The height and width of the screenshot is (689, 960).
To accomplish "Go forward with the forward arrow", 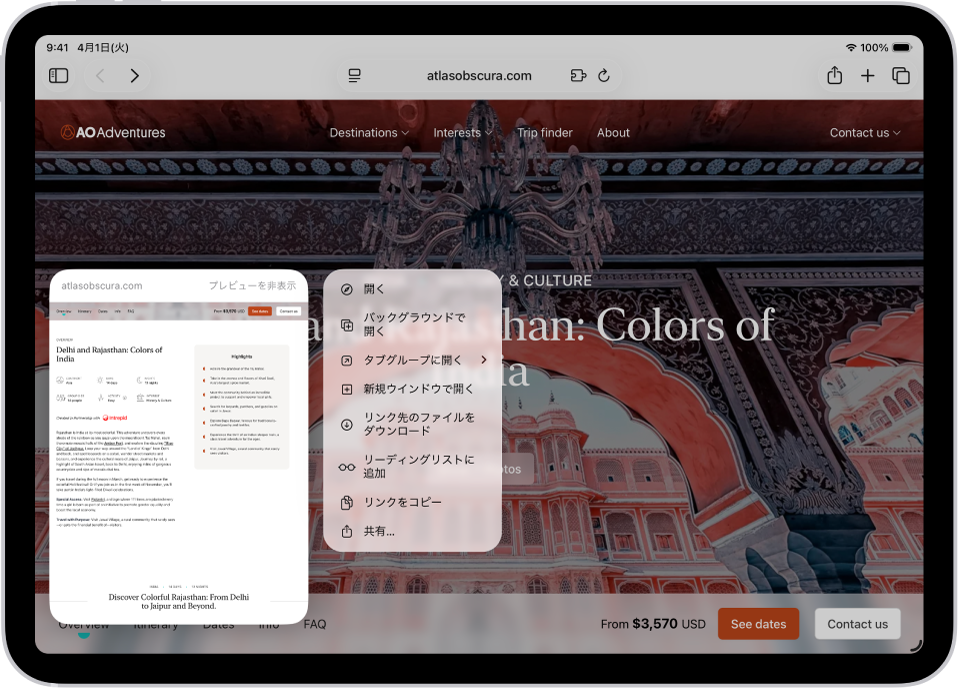I will 135,75.
